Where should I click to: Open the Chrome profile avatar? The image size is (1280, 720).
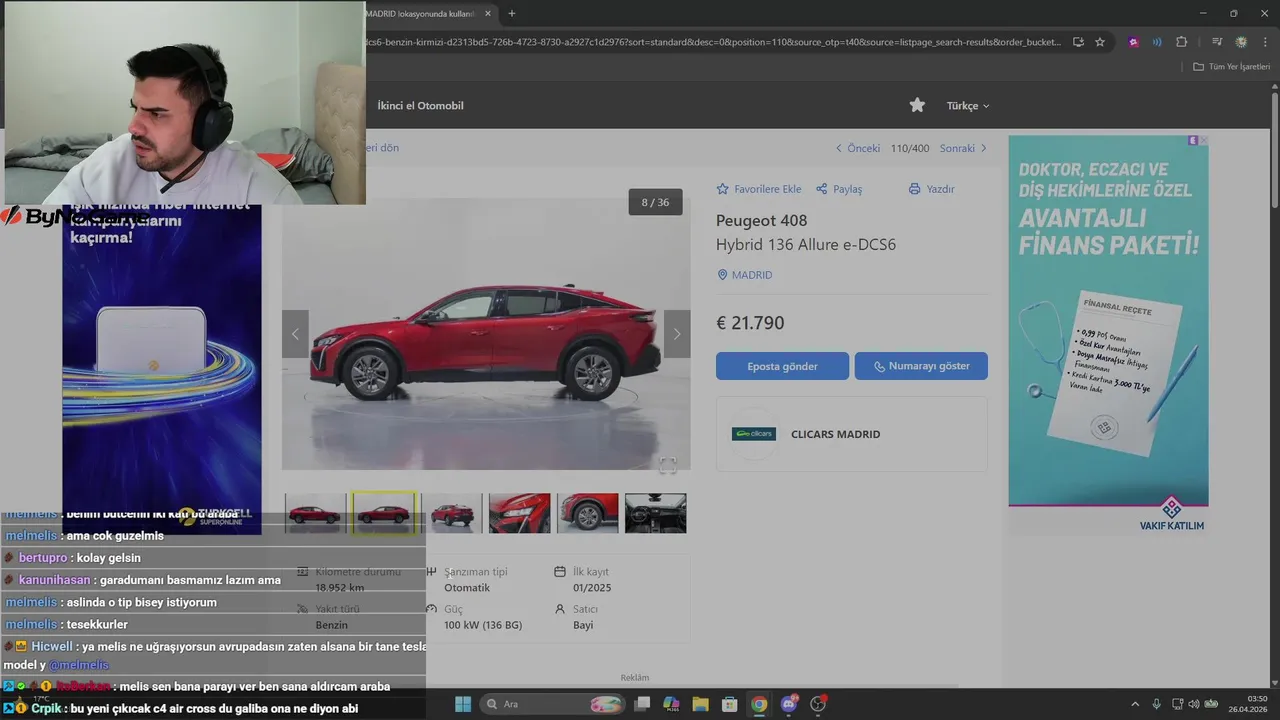pos(1241,42)
